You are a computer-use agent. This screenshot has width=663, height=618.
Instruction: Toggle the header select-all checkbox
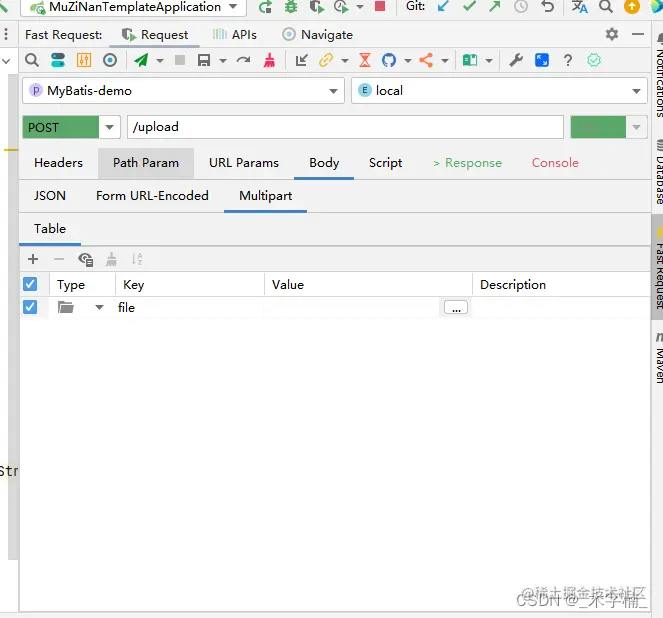pos(30,284)
